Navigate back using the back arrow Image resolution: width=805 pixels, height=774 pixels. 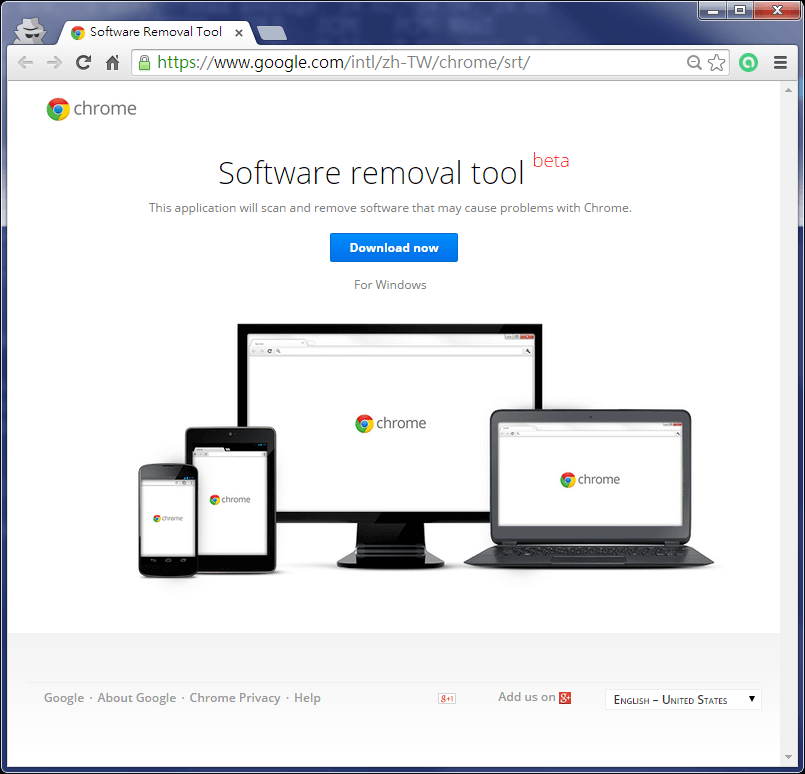point(25,62)
